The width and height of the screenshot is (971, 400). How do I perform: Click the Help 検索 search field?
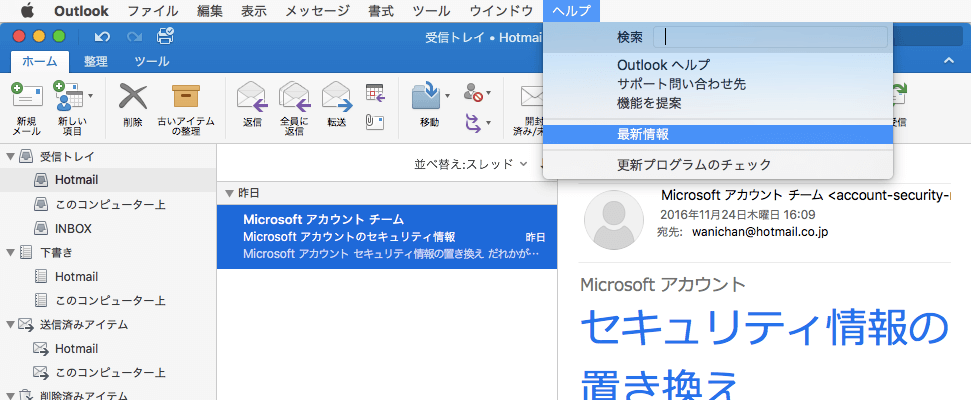point(771,37)
